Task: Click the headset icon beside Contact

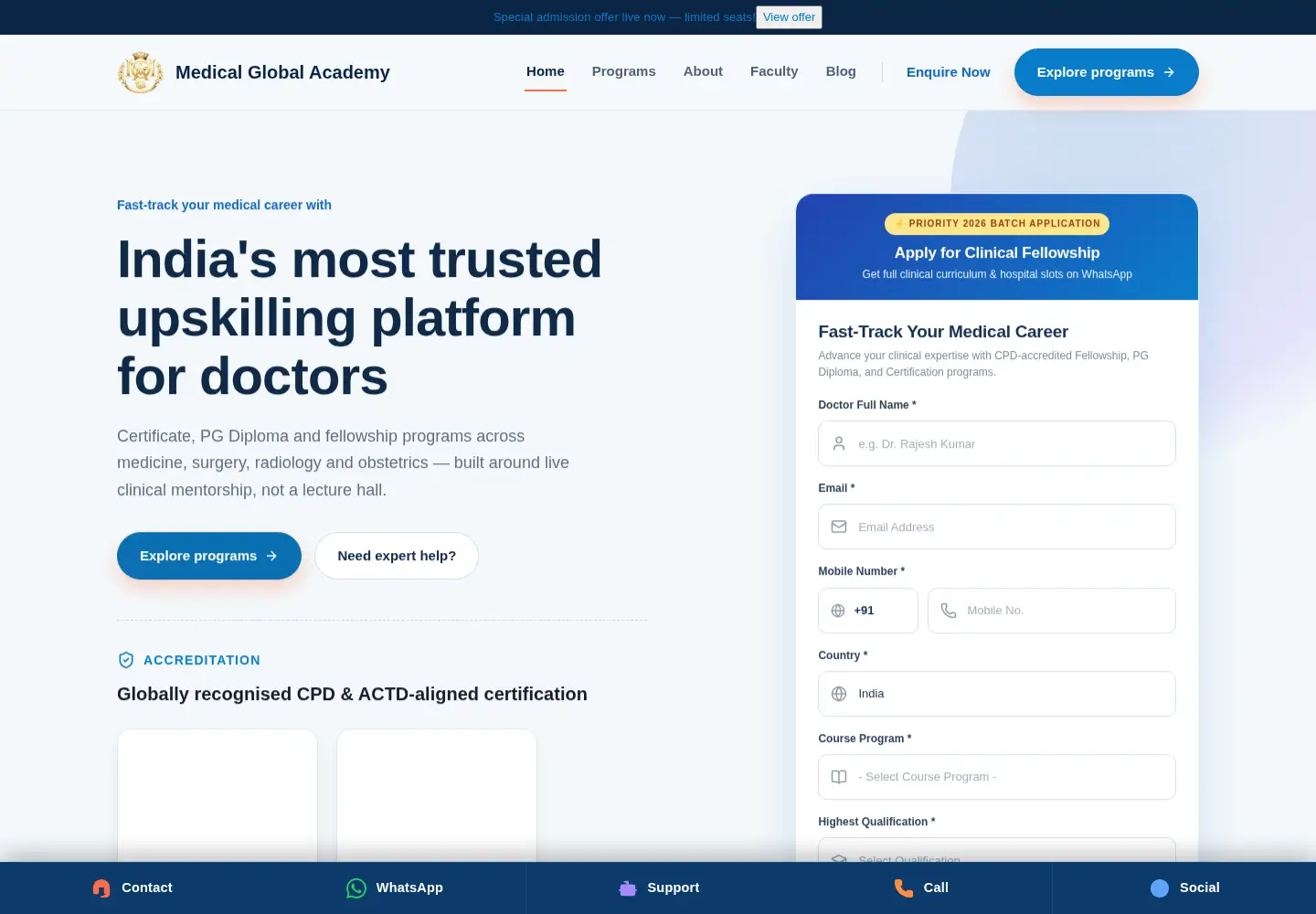Action: click(101, 887)
